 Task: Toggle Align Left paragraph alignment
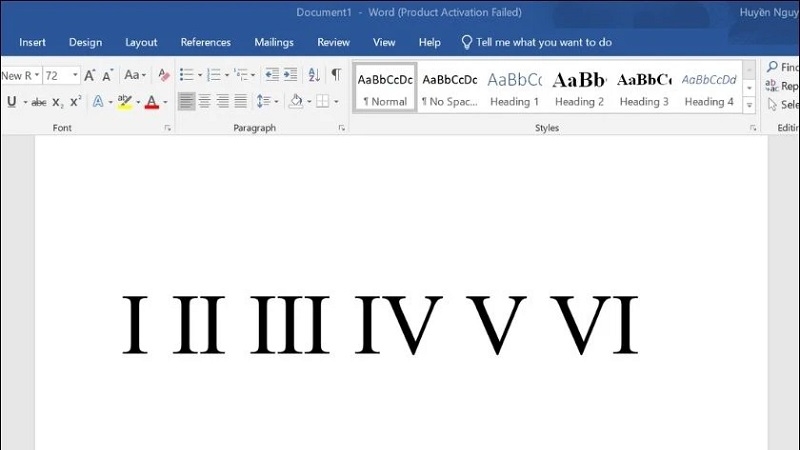pos(186,102)
